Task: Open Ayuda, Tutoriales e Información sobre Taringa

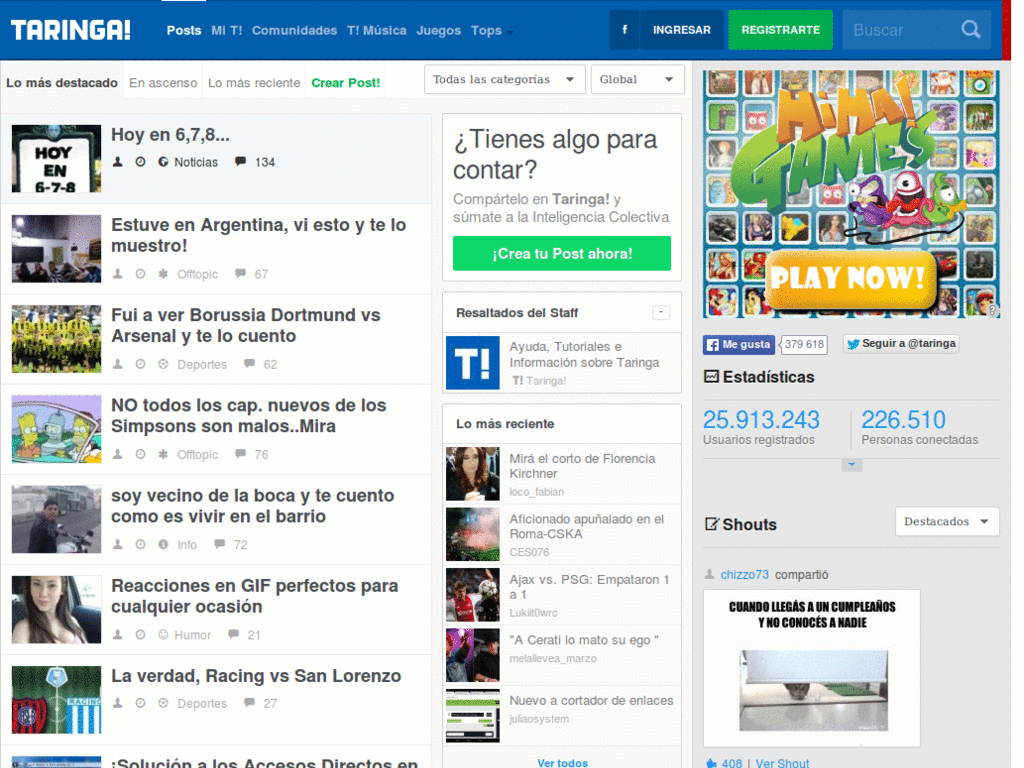Action: tap(584, 355)
